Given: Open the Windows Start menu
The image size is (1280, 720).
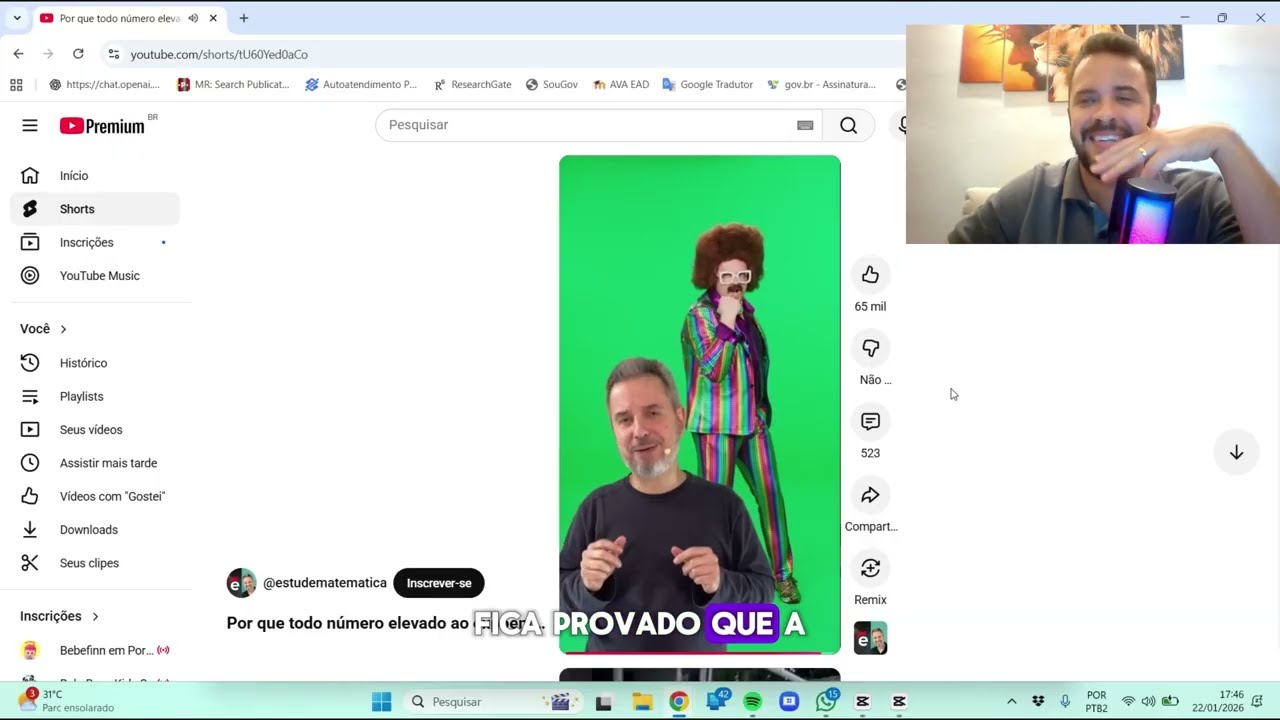Looking at the screenshot, I should [381, 702].
